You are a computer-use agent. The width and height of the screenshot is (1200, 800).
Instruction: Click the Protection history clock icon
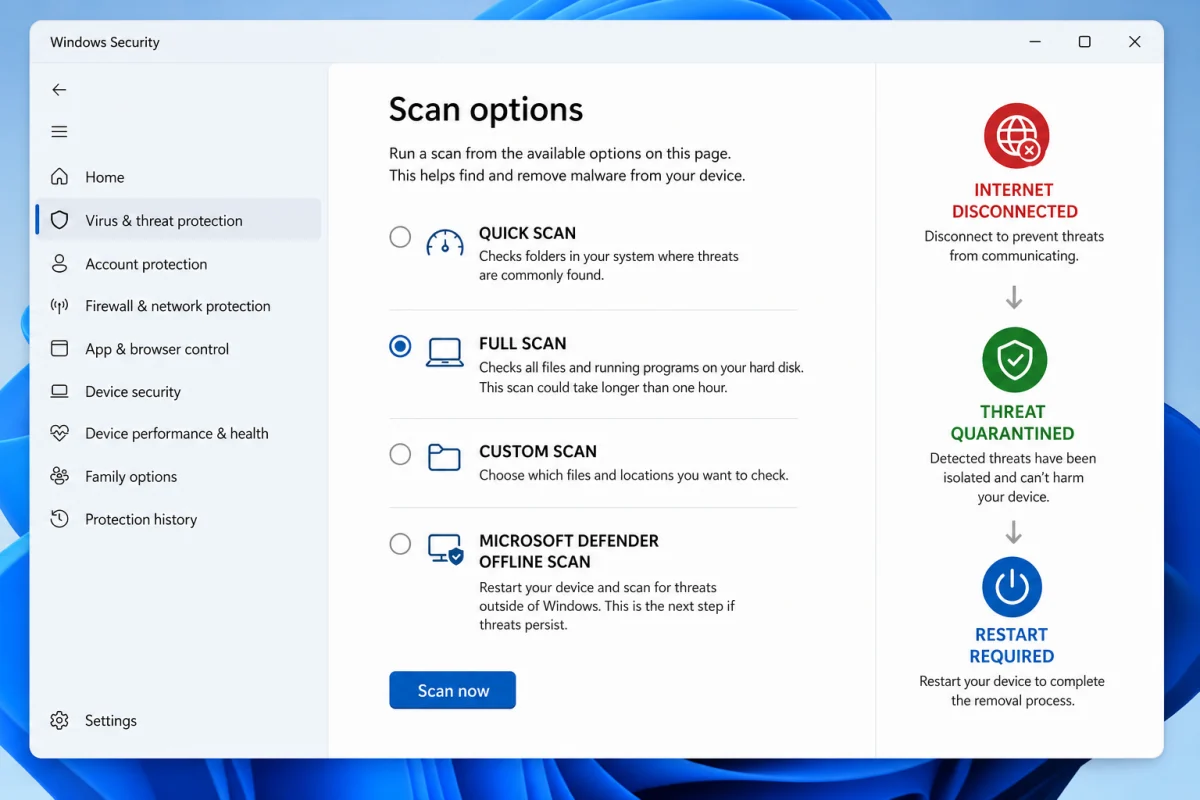tap(60, 519)
